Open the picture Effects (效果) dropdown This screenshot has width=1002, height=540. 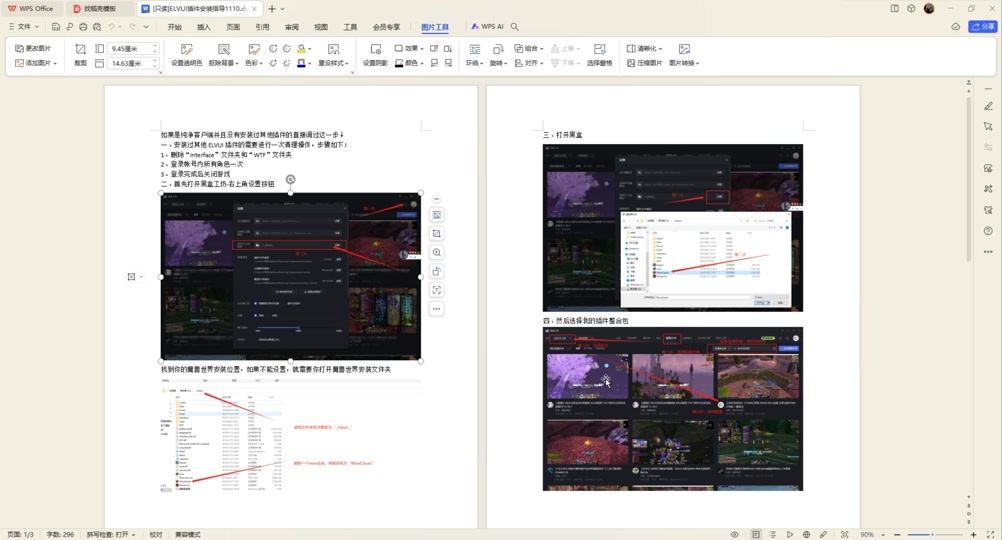pos(409,49)
